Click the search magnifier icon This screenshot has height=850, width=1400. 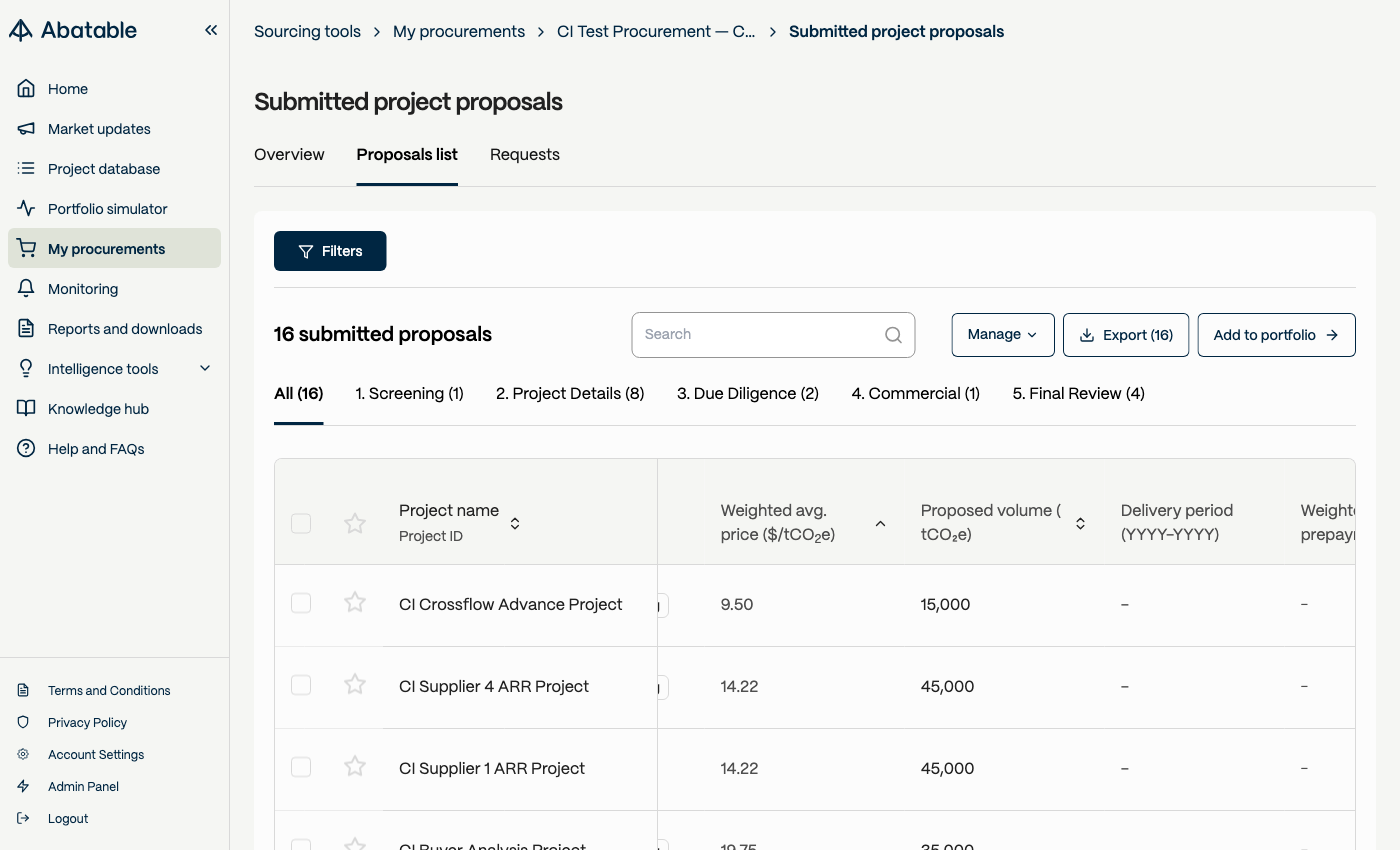pos(894,335)
